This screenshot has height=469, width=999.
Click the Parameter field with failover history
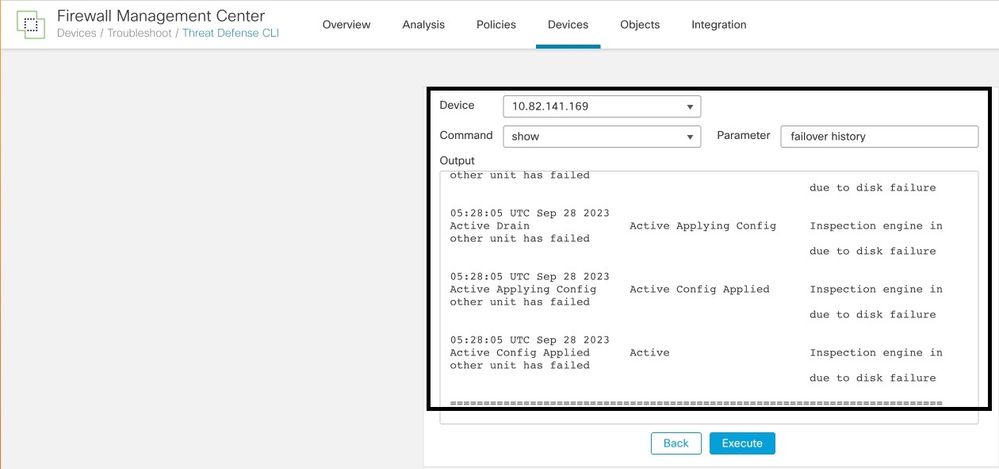click(x=879, y=136)
